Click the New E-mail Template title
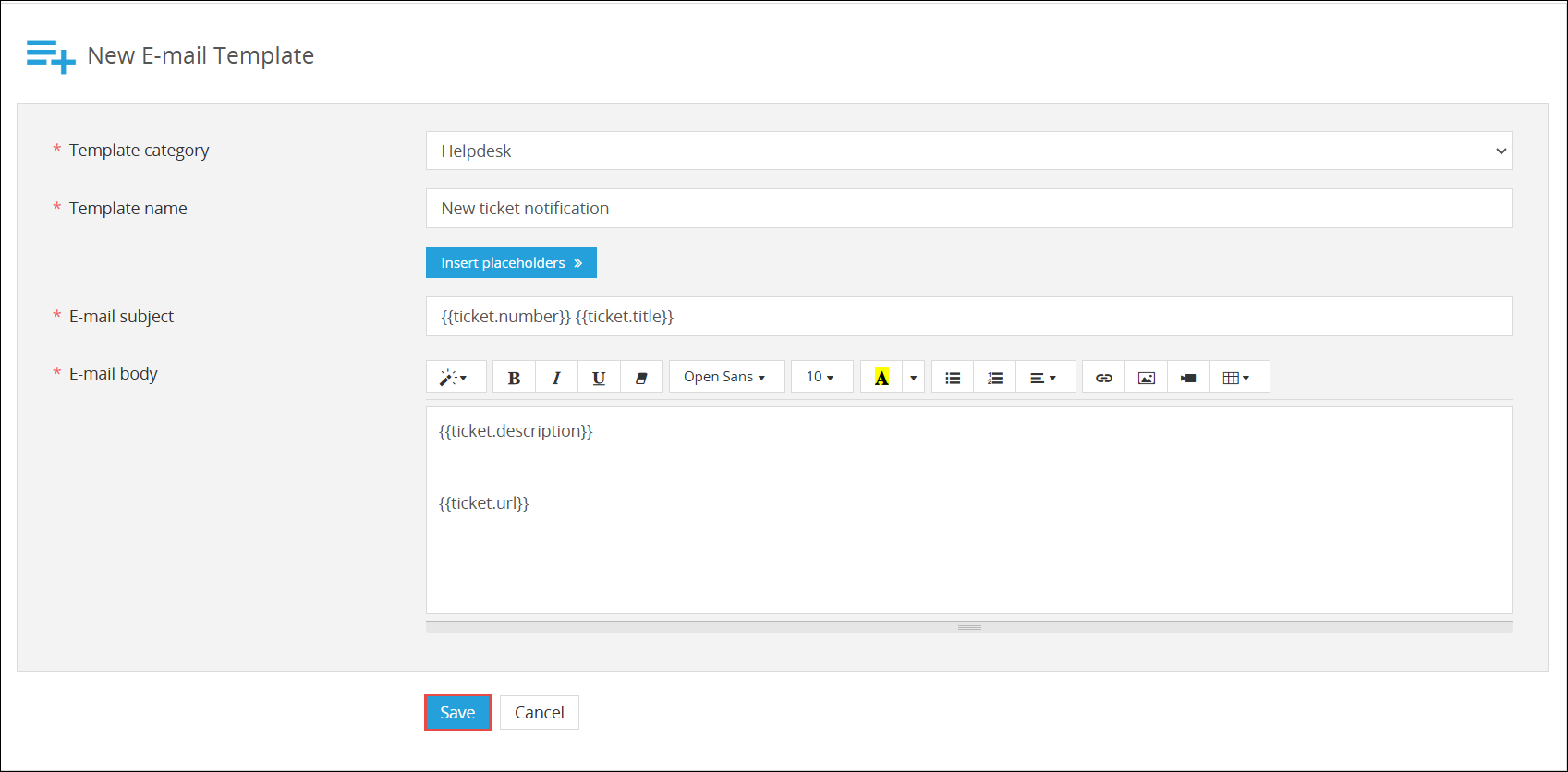 (x=201, y=55)
